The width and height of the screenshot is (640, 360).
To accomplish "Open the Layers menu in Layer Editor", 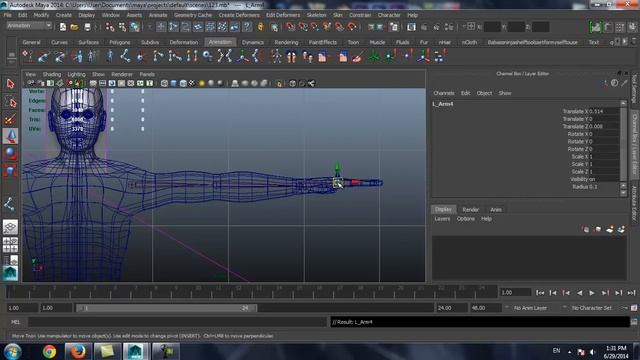I will tap(442, 219).
